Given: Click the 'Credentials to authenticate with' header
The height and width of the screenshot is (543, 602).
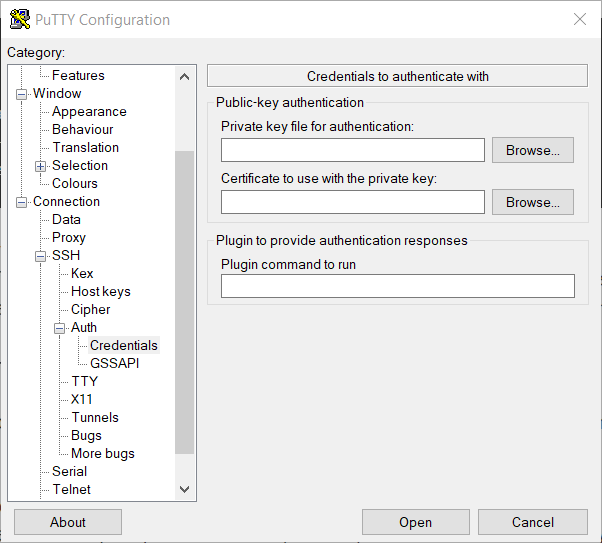Looking at the screenshot, I should coord(397,76).
